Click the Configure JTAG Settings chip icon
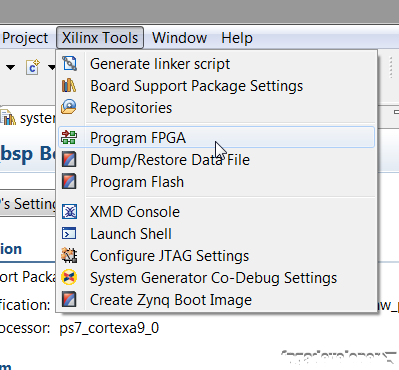The height and width of the screenshot is (370, 399). [x=69, y=256]
